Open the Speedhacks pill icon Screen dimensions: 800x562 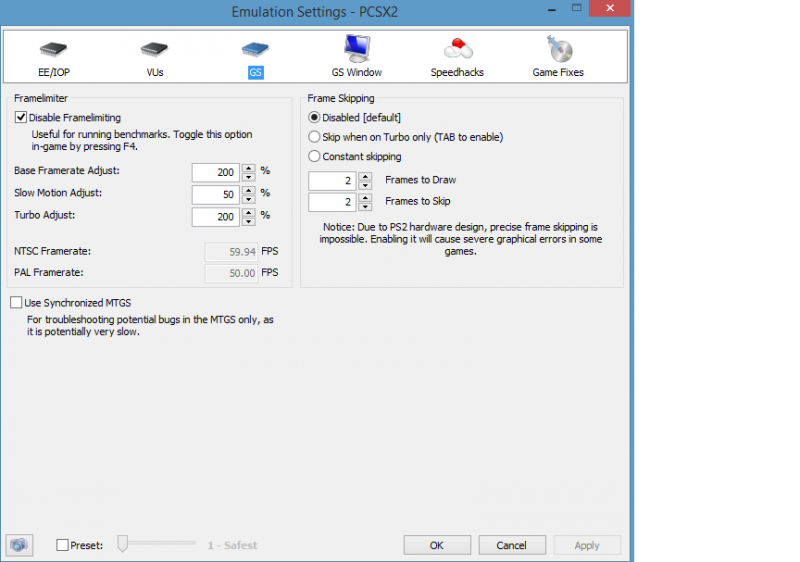click(x=458, y=49)
